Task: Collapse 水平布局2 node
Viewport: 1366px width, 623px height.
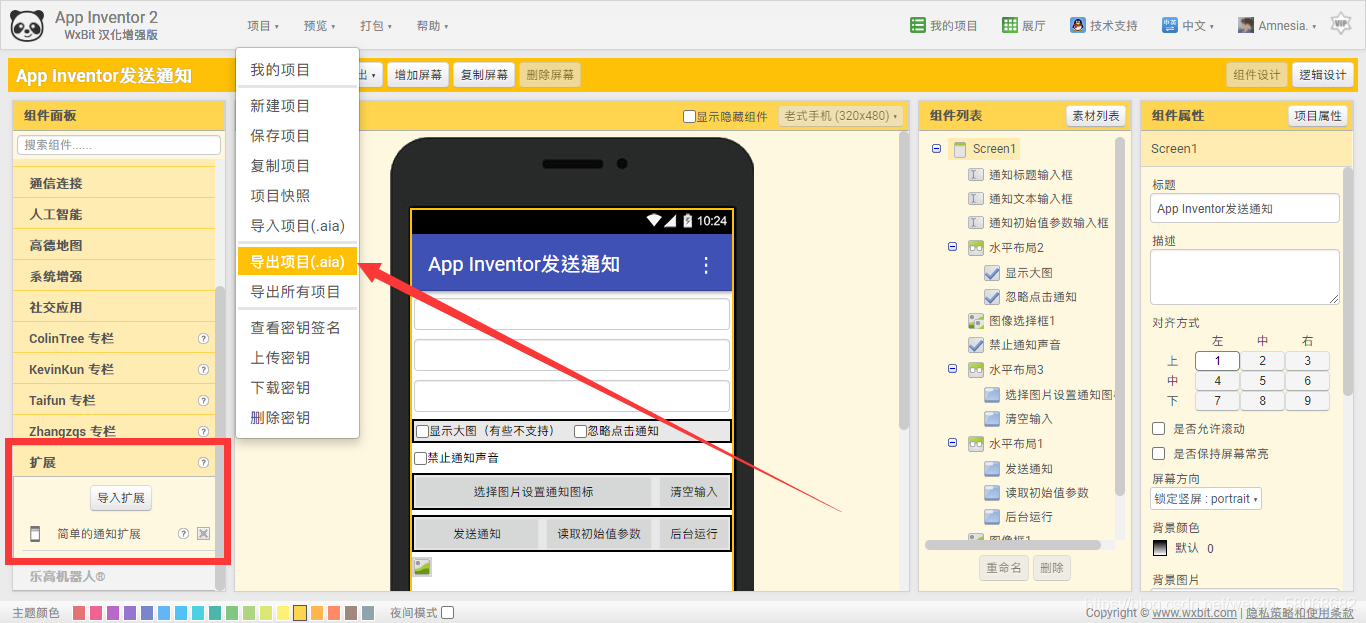Action: pyautogui.click(x=952, y=247)
